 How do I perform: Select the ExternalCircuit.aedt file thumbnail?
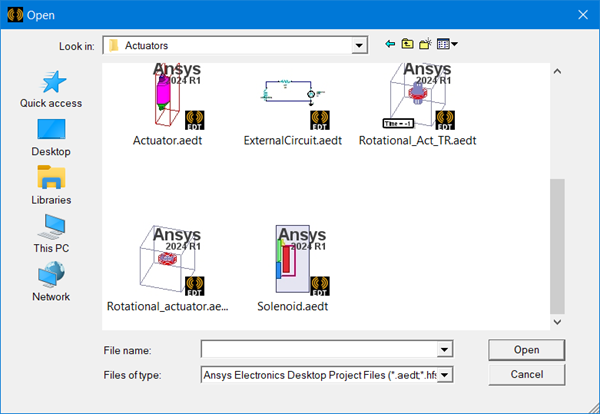pyautogui.click(x=295, y=103)
